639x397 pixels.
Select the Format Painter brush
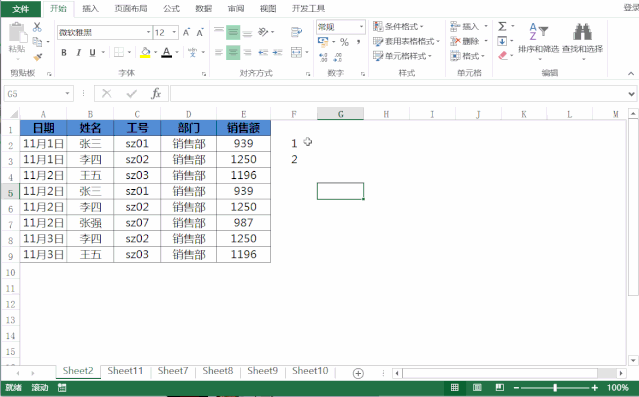37,57
